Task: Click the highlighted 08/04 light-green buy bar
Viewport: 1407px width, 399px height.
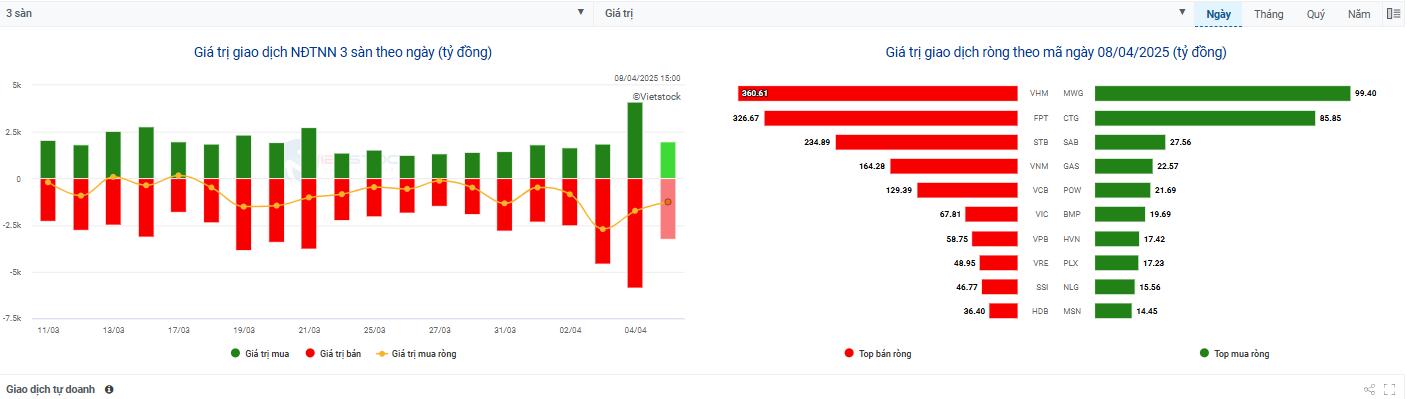Action: pyautogui.click(x=668, y=160)
